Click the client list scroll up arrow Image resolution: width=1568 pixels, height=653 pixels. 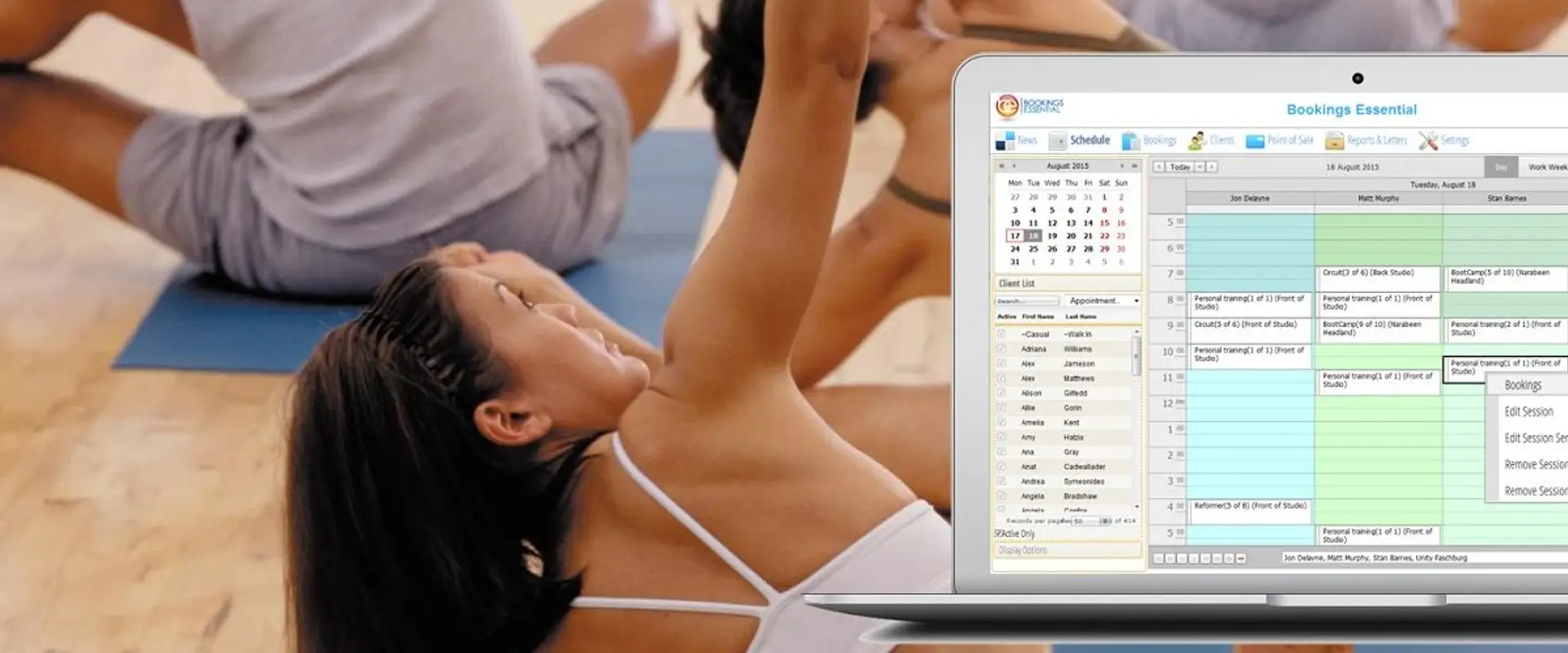coord(1136,331)
